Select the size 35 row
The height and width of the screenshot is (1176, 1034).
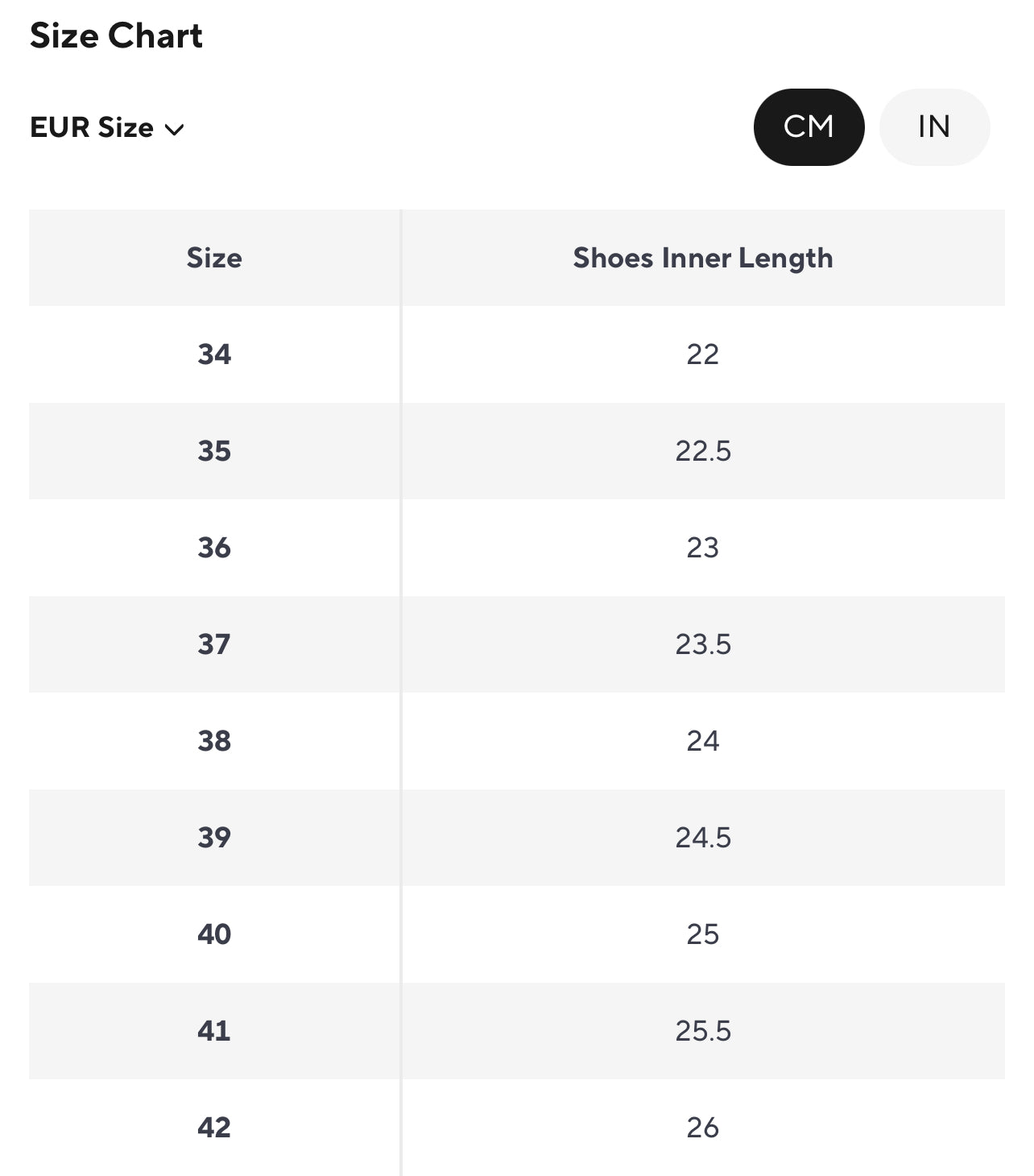click(214, 451)
